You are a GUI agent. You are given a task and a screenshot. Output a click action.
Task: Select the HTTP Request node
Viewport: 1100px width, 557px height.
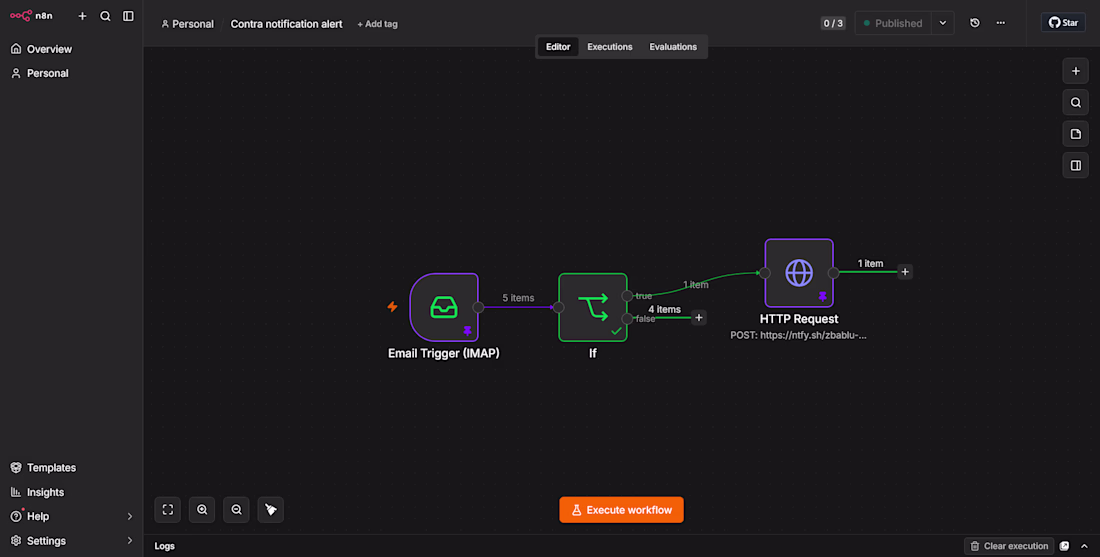point(799,273)
